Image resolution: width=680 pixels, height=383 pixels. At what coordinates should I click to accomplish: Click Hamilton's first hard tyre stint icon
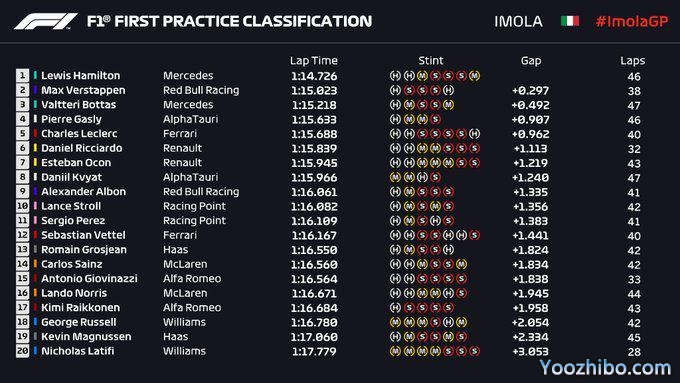point(395,76)
